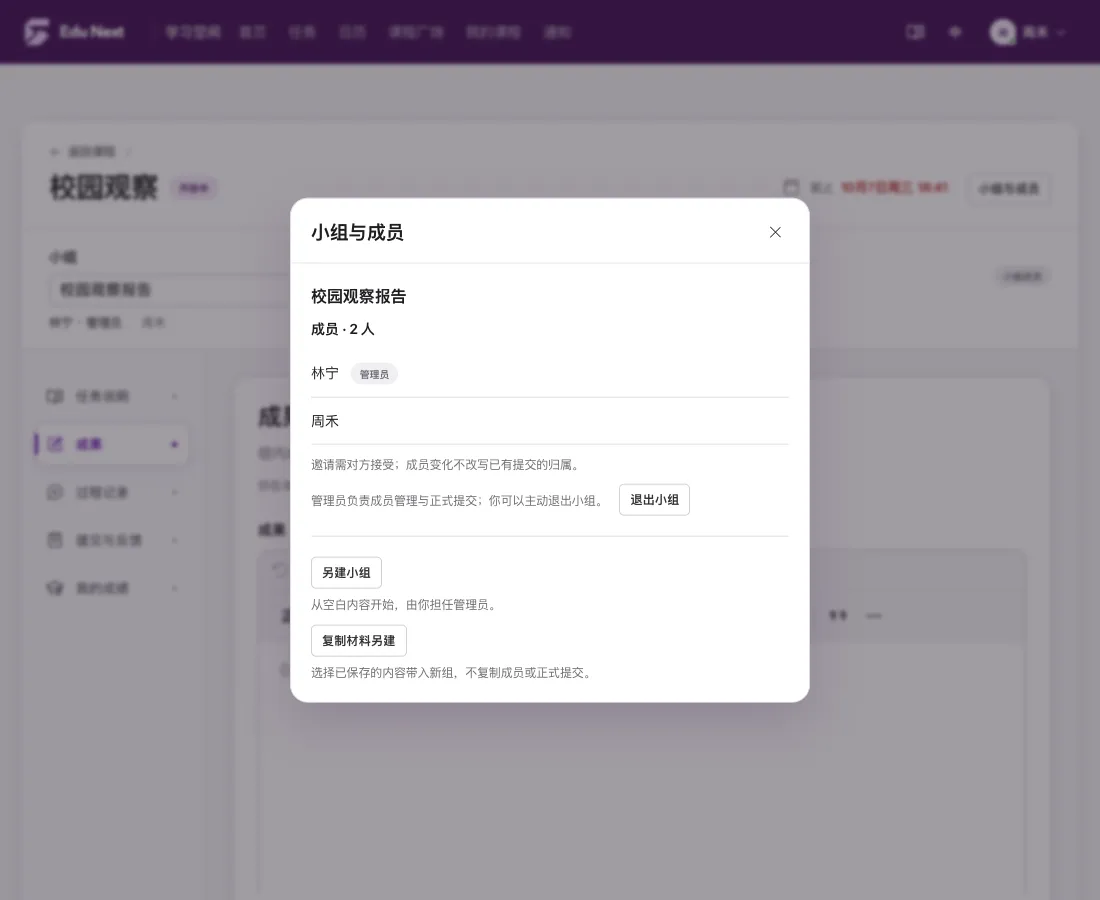Screen dimensions: 1100x900
Task: Select member 林宁 in the list
Action: coord(325,374)
